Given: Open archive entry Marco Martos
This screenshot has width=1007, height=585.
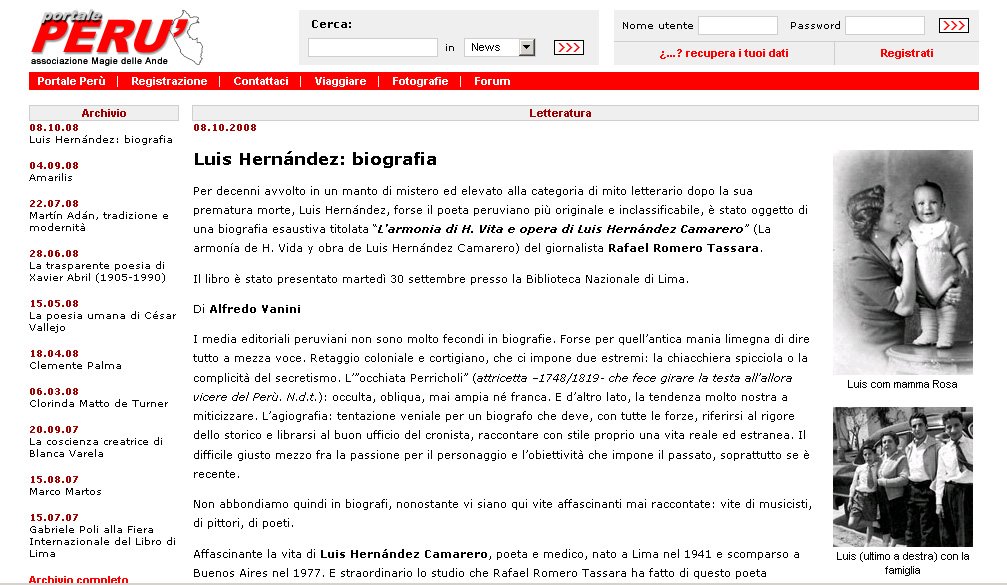Looking at the screenshot, I should tap(65, 491).
